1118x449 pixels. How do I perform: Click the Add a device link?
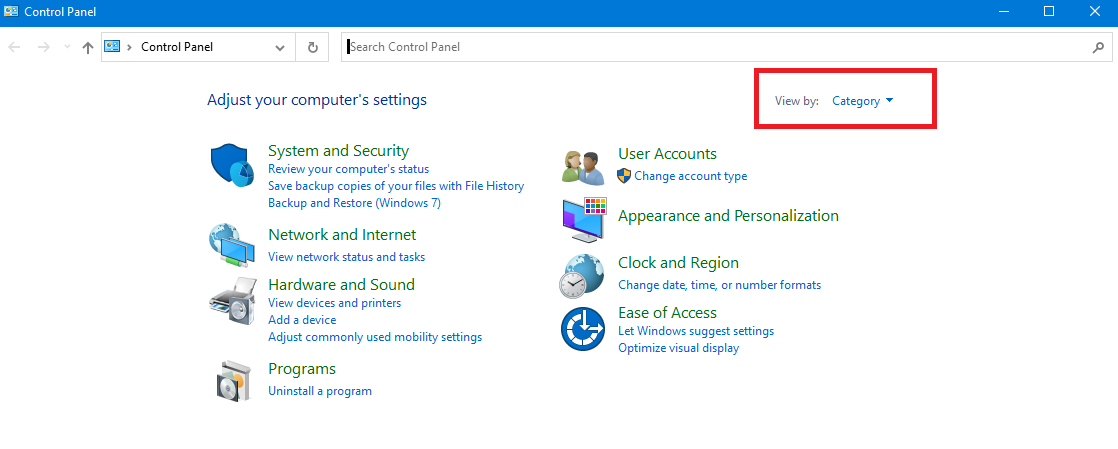coord(302,320)
